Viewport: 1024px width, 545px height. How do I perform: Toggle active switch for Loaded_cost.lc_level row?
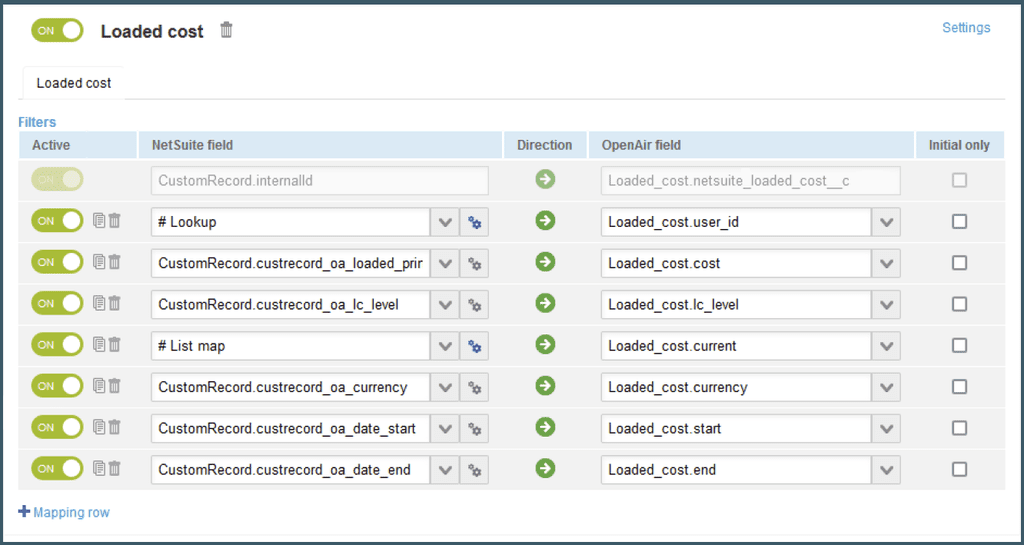coord(57,304)
